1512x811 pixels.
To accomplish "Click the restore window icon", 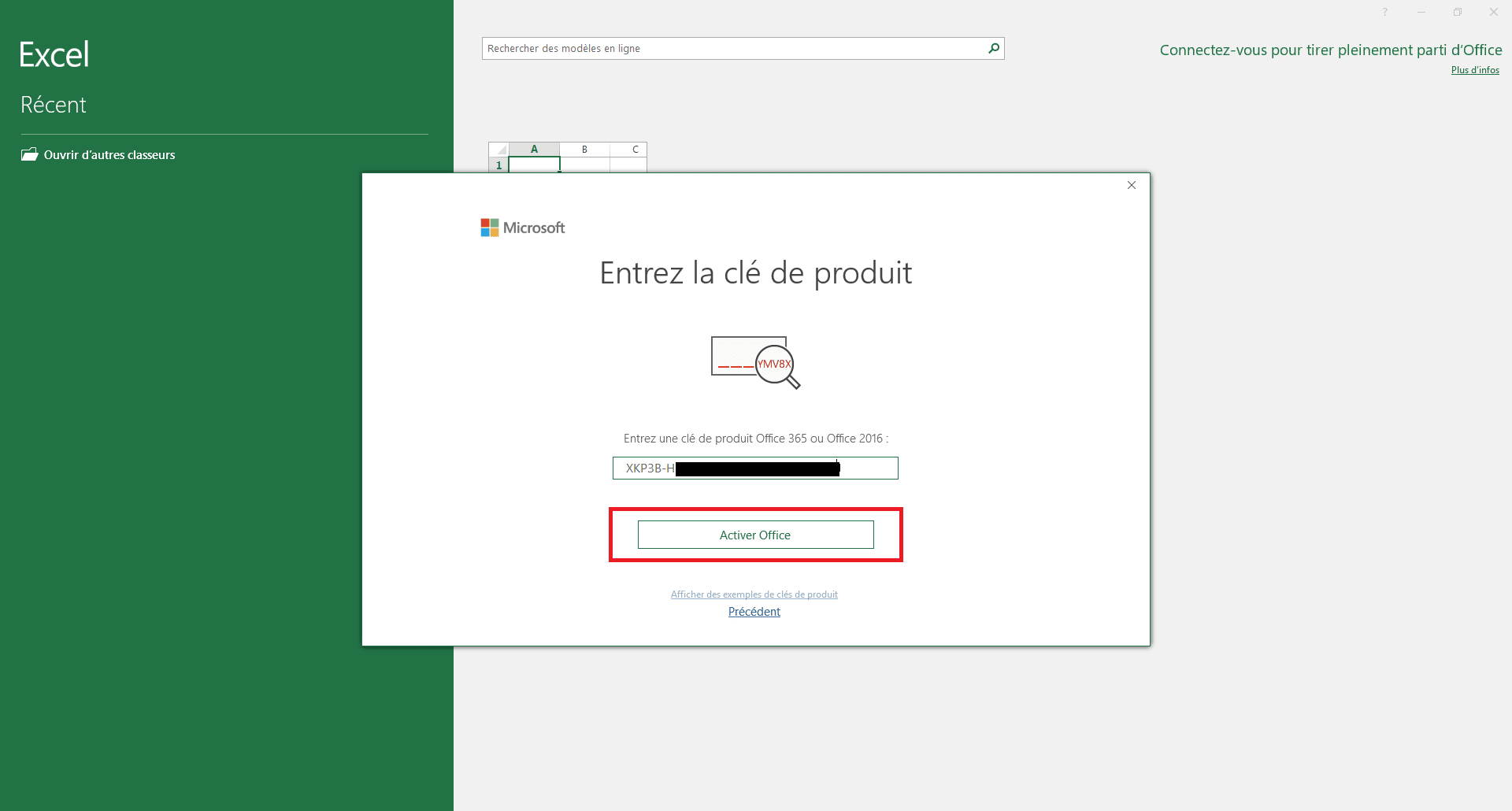I will coord(1458,12).
